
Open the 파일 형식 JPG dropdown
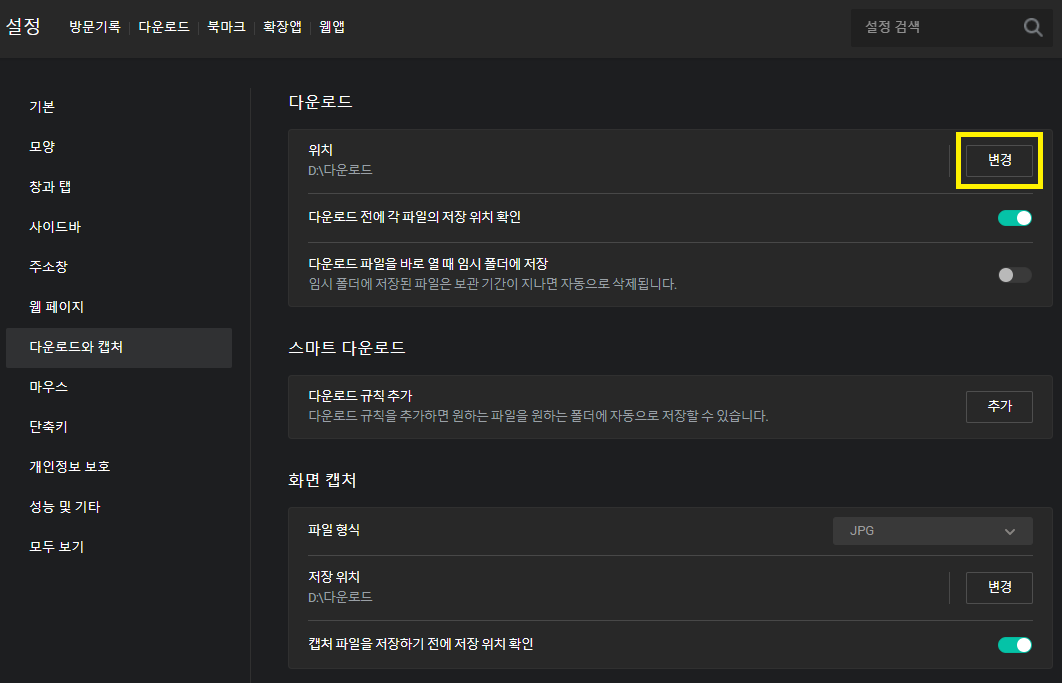point(931,531)
